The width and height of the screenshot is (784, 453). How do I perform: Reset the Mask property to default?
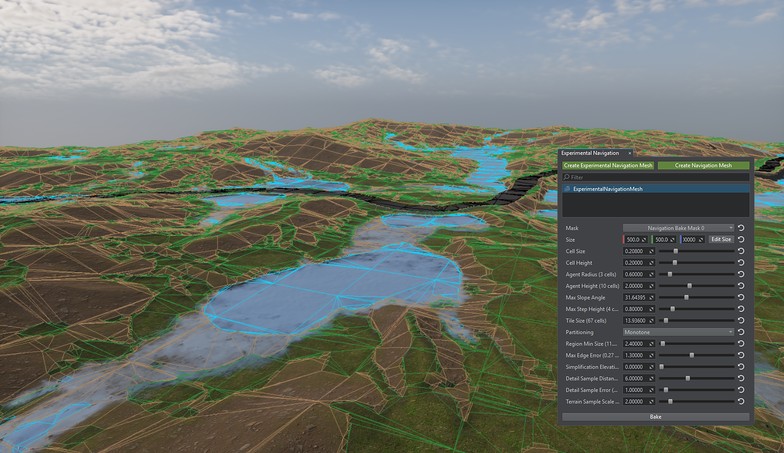(x=741, y=228)
